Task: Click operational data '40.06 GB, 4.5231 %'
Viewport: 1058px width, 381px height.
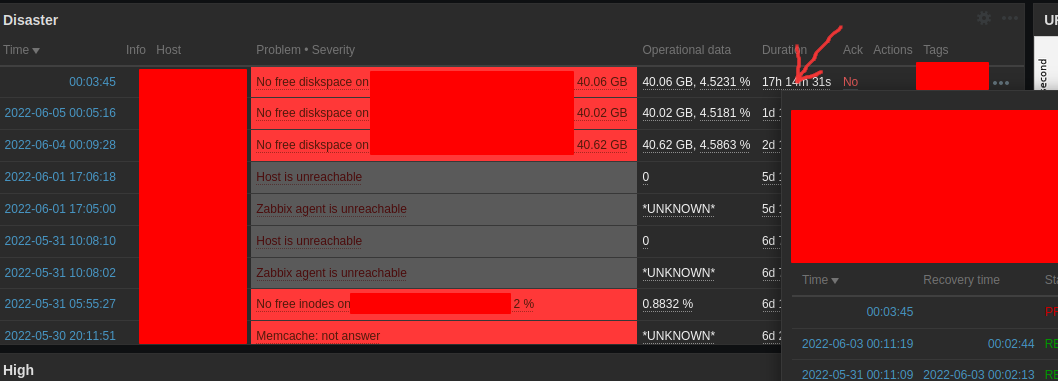Action: pos(696,82)
